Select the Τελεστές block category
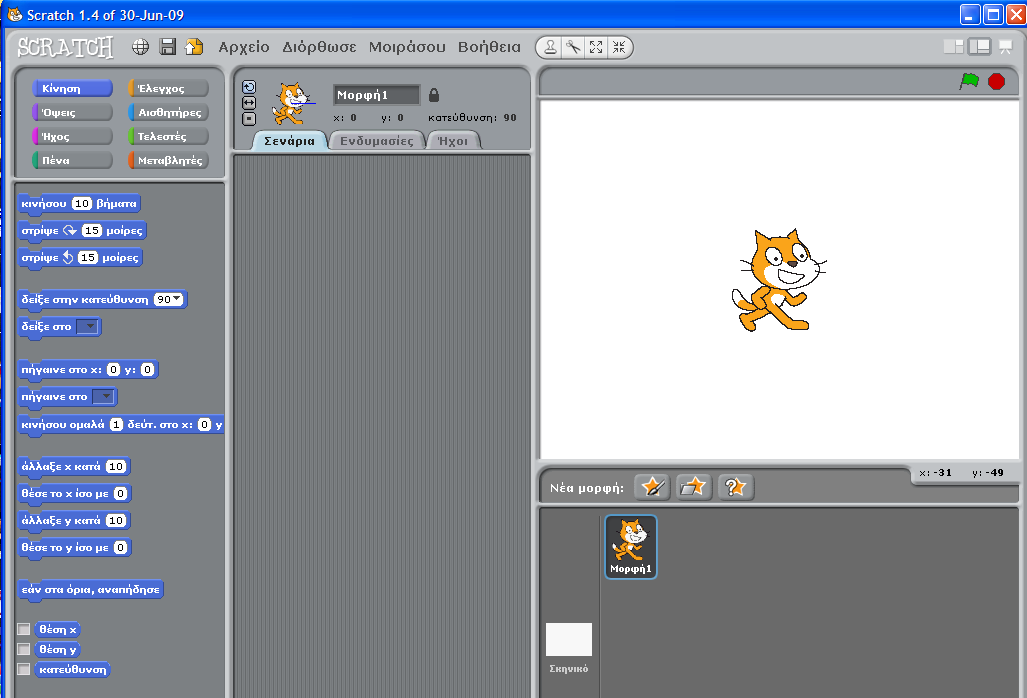Viewport: 1027px width, 698px height. 168,136
